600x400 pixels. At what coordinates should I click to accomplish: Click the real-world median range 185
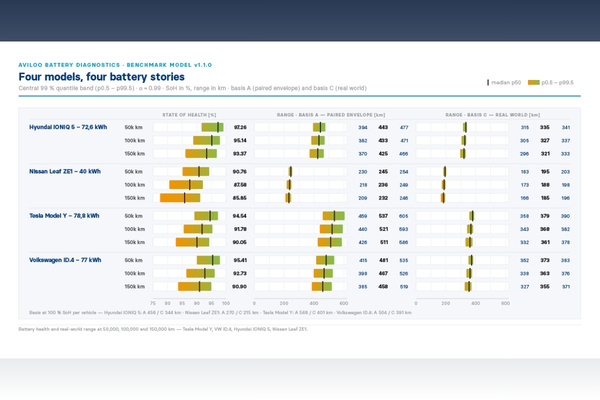[545, 198]
